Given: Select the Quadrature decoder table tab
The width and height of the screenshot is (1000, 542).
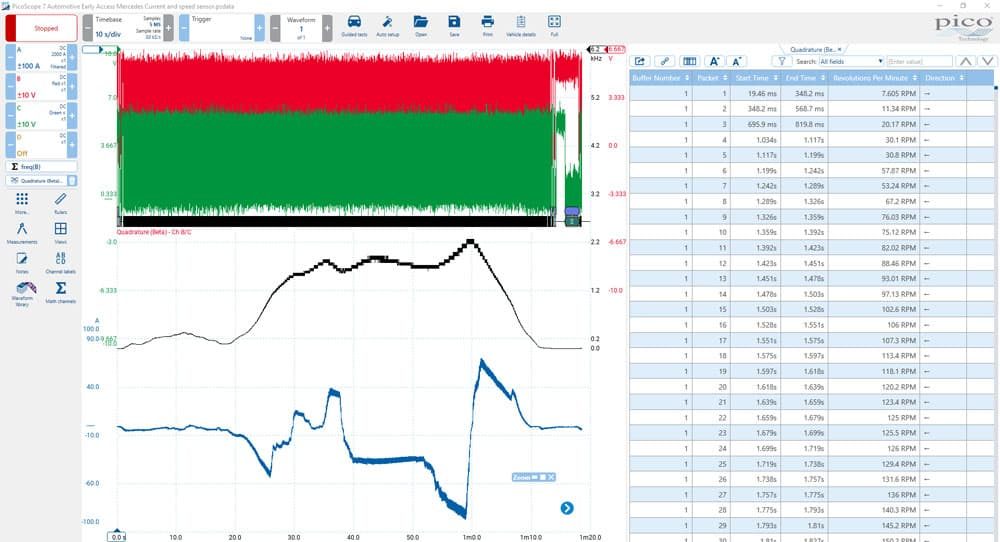Looking at the screenshot, I should [x=811, y=49].
